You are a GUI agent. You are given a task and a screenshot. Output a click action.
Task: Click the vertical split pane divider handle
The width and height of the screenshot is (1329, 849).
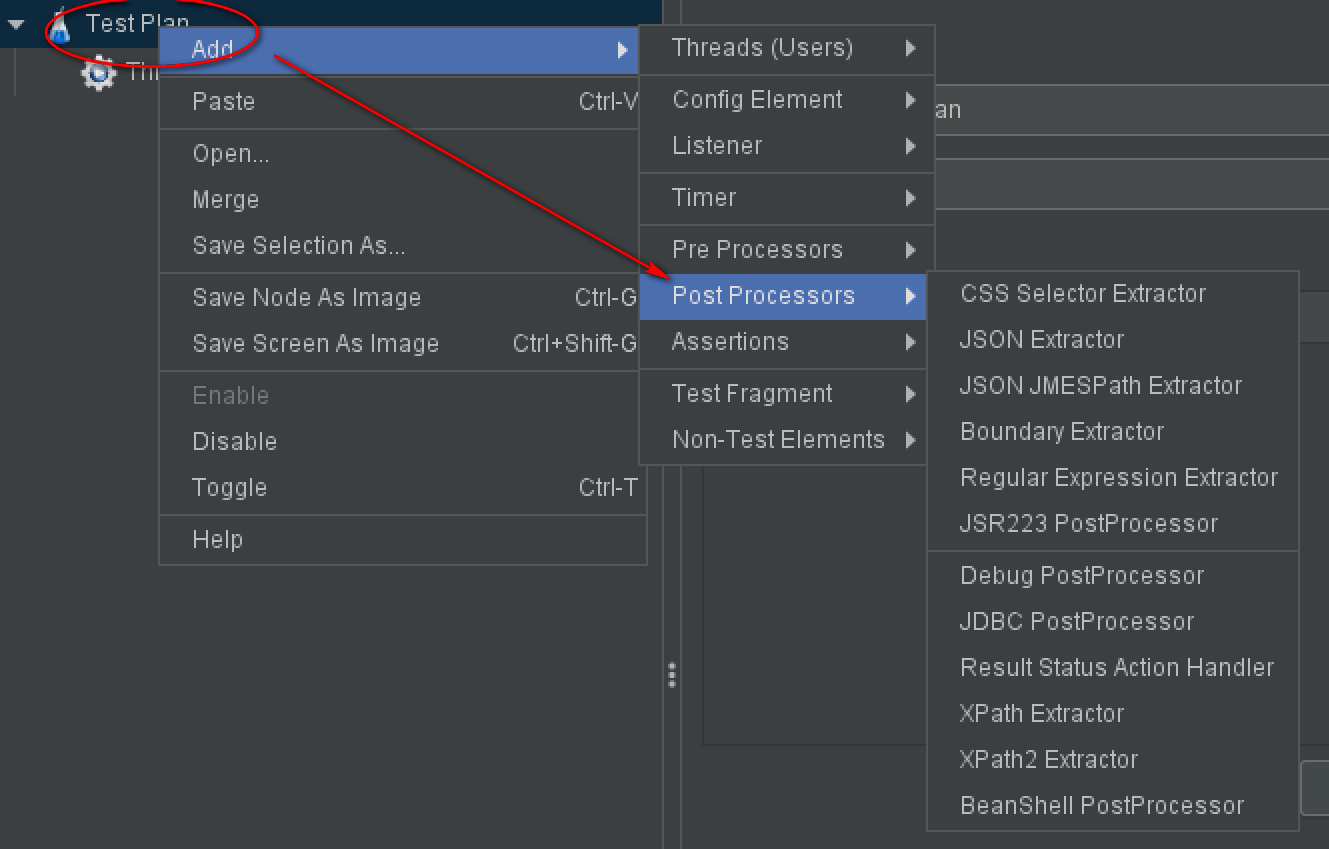point(672,675)
